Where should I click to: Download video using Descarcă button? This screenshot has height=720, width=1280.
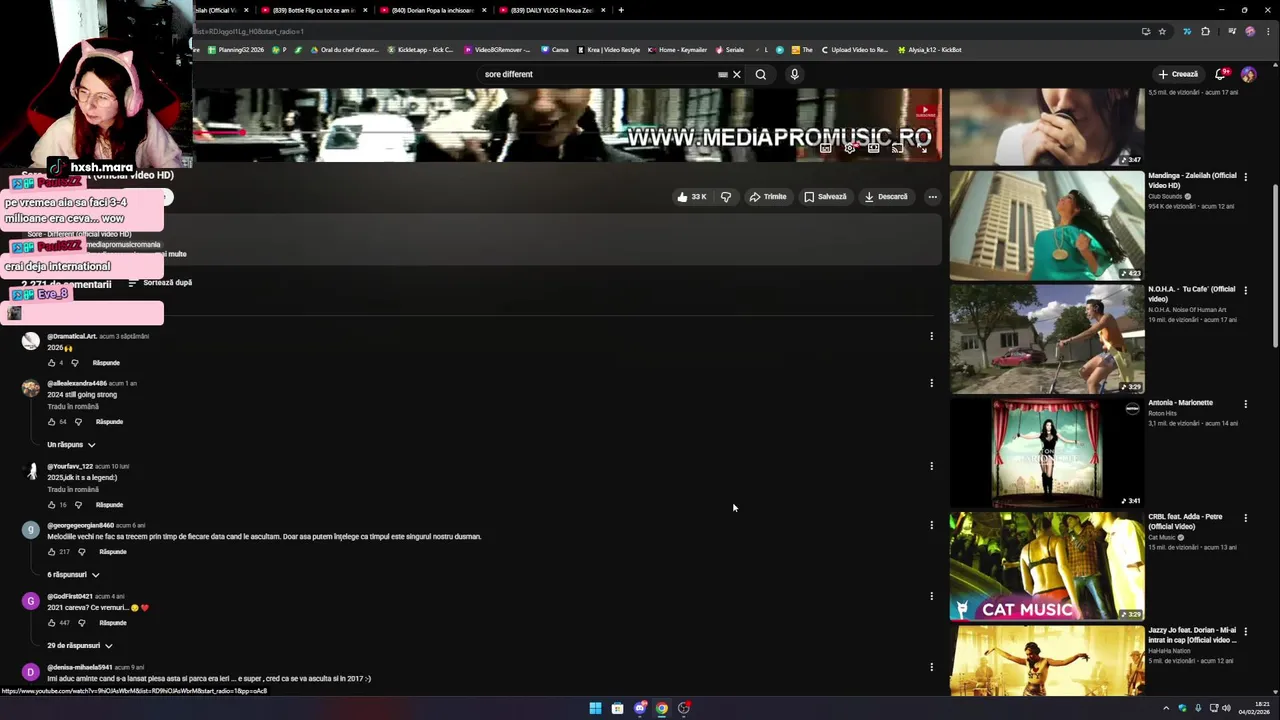click(x=886, y=197)
